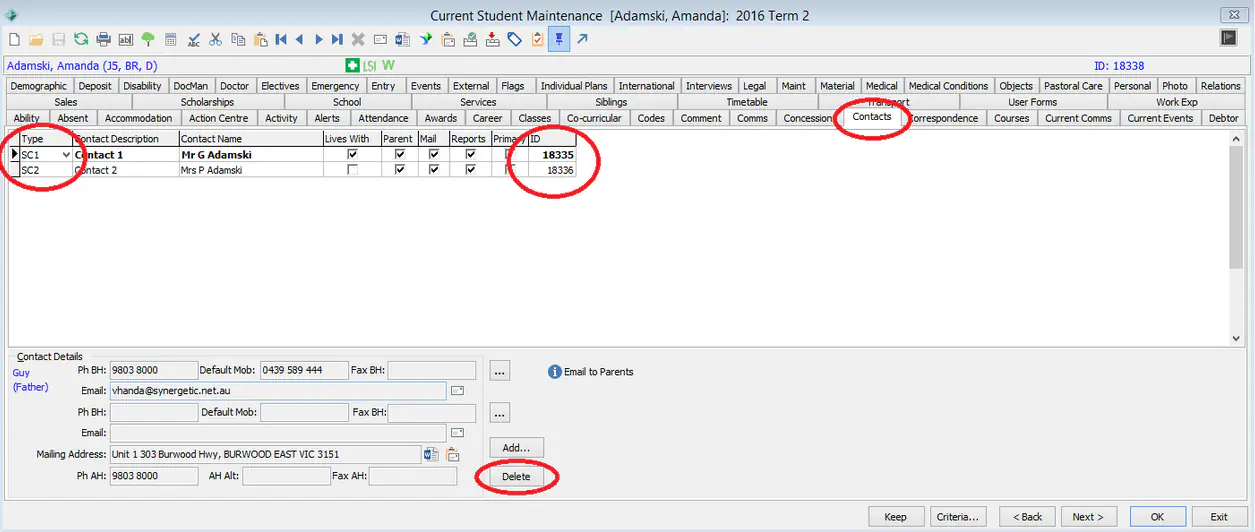Click the Print toolbar icon
1255x532 pixels.
coord(103,40)
